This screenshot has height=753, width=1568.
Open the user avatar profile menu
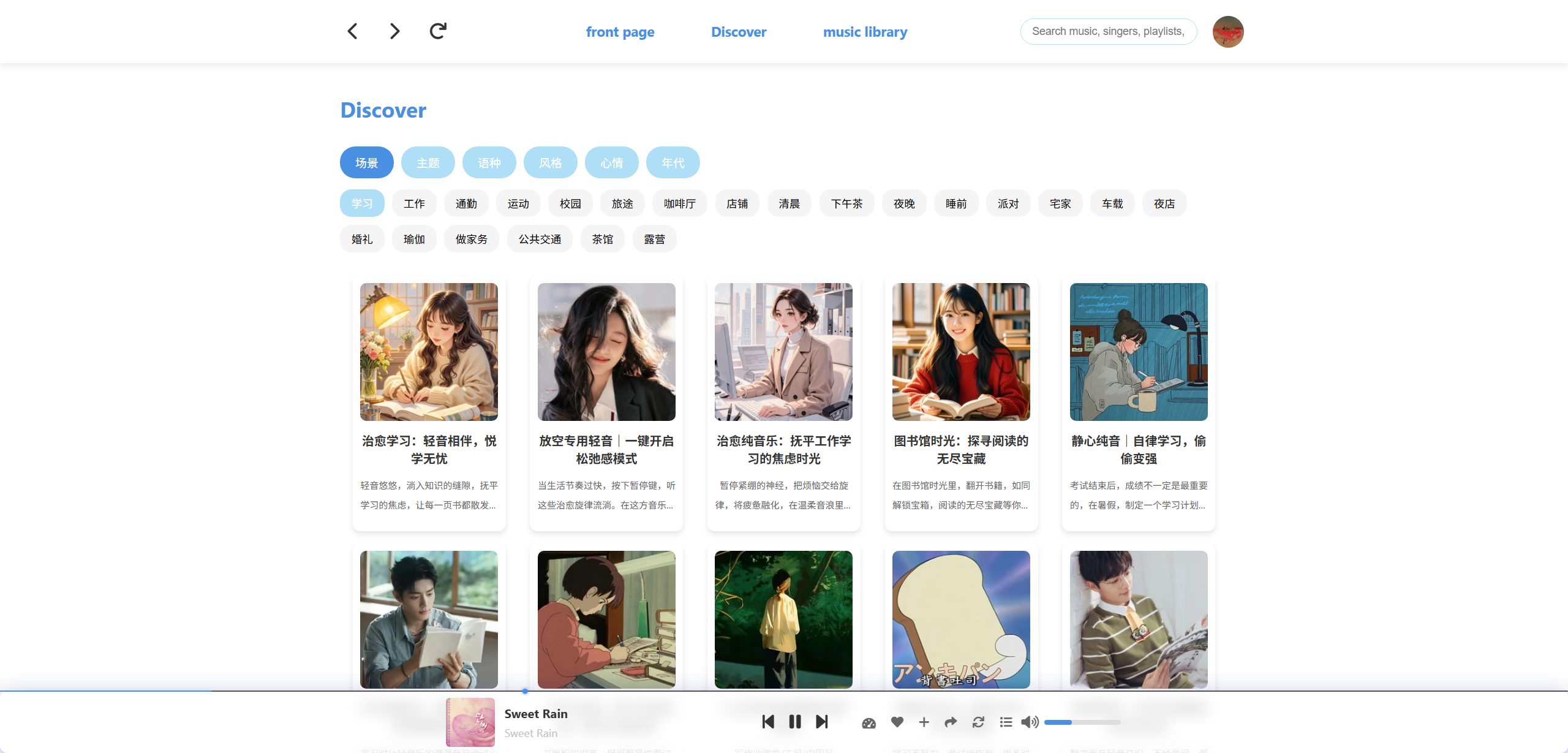[x=1228, y=31]
